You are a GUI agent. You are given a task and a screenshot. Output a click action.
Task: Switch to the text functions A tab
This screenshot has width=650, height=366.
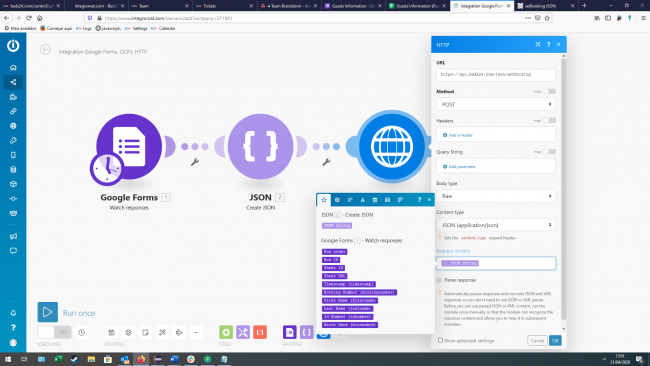362,200
